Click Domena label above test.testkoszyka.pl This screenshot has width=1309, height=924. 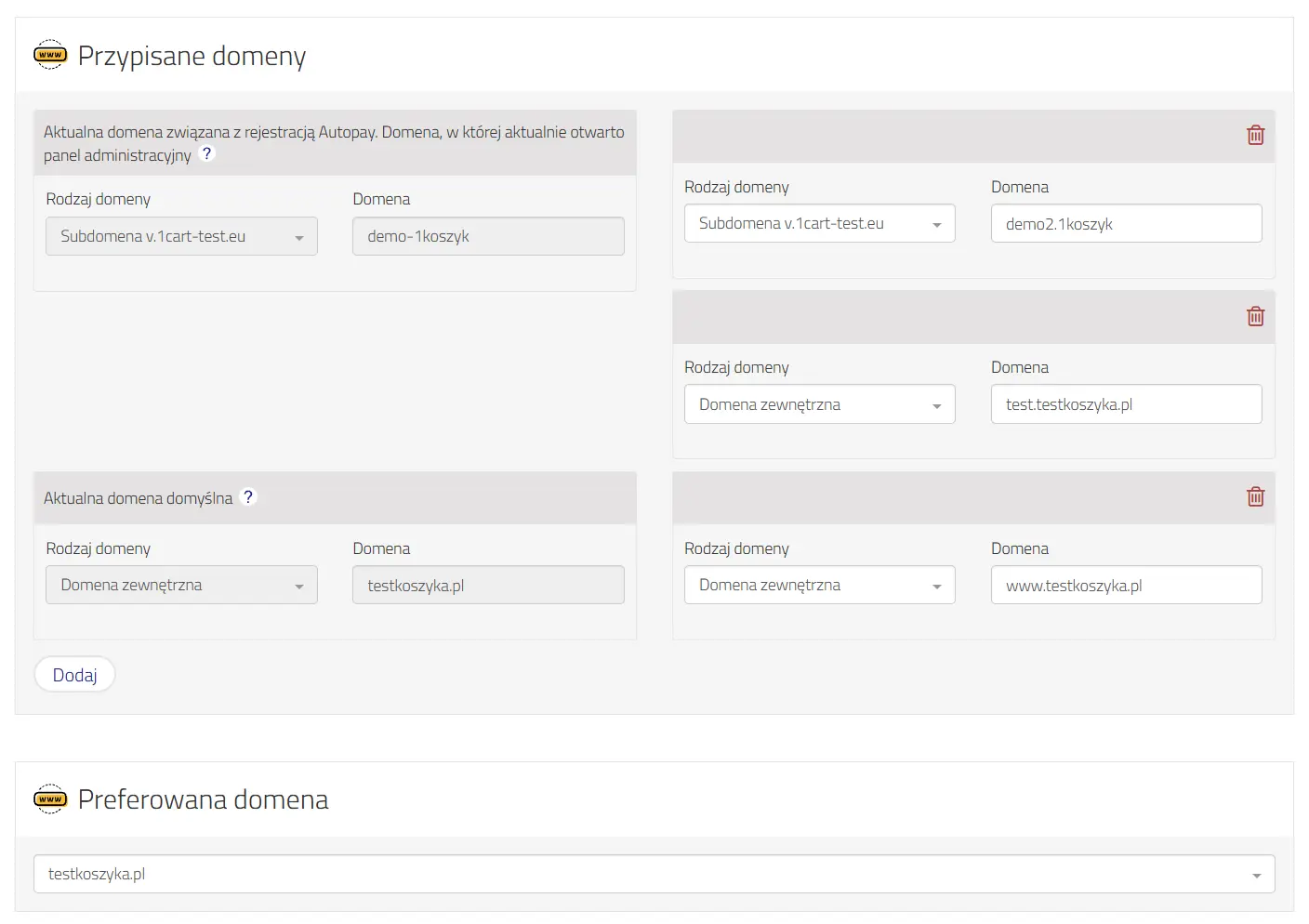tap(1020, 367)
